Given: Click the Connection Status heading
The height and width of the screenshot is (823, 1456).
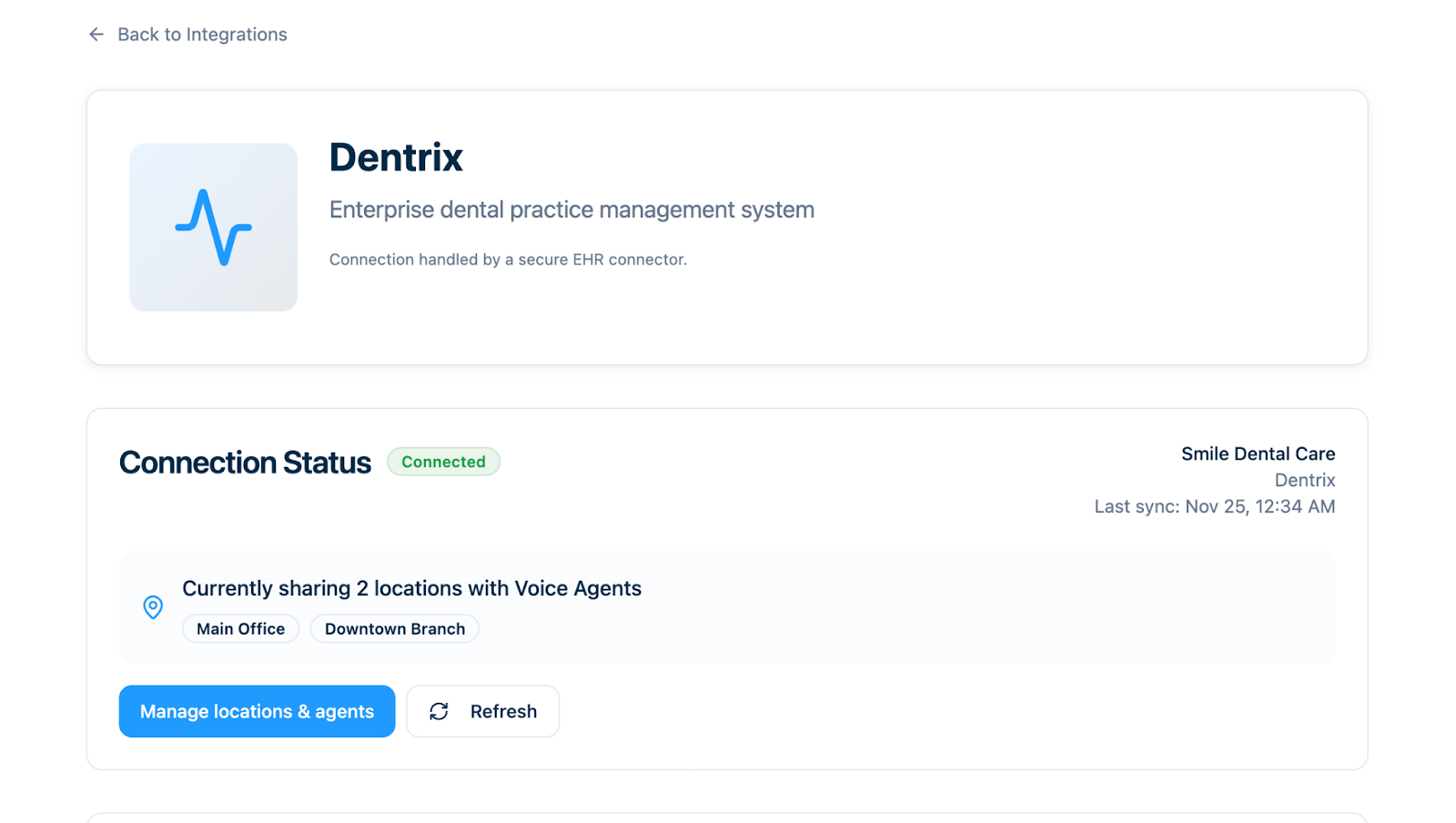Looking at the screenshot, I should (245, 462).
